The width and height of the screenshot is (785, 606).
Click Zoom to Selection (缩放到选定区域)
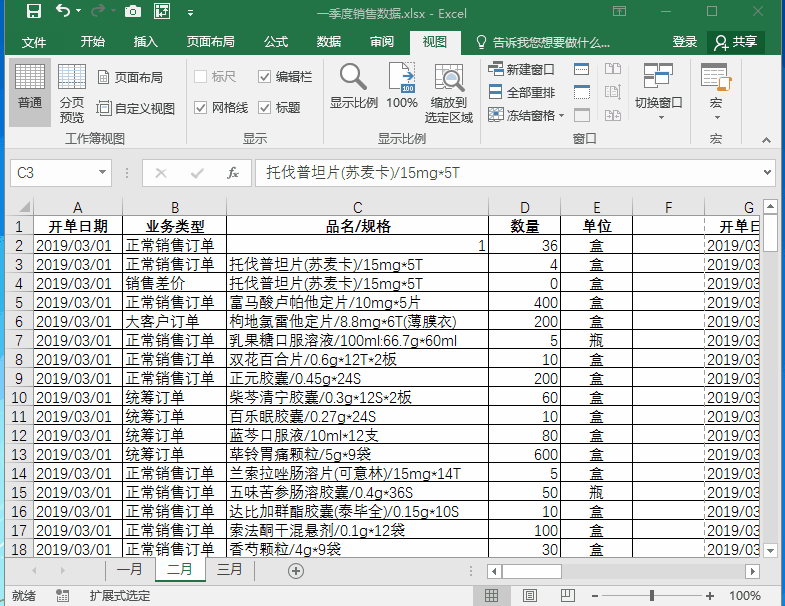coord(448,92)
